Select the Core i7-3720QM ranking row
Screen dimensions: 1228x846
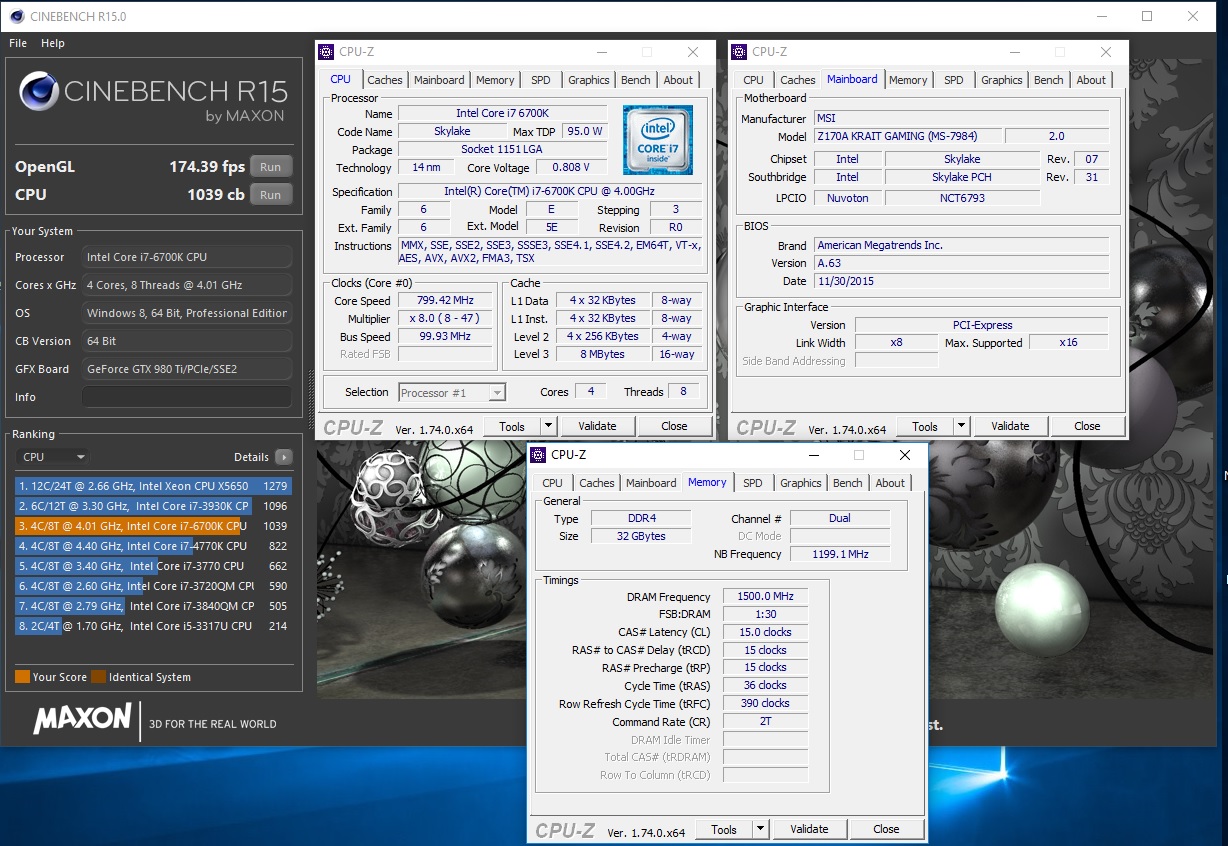pyautogui.click(x=153, y=586)
